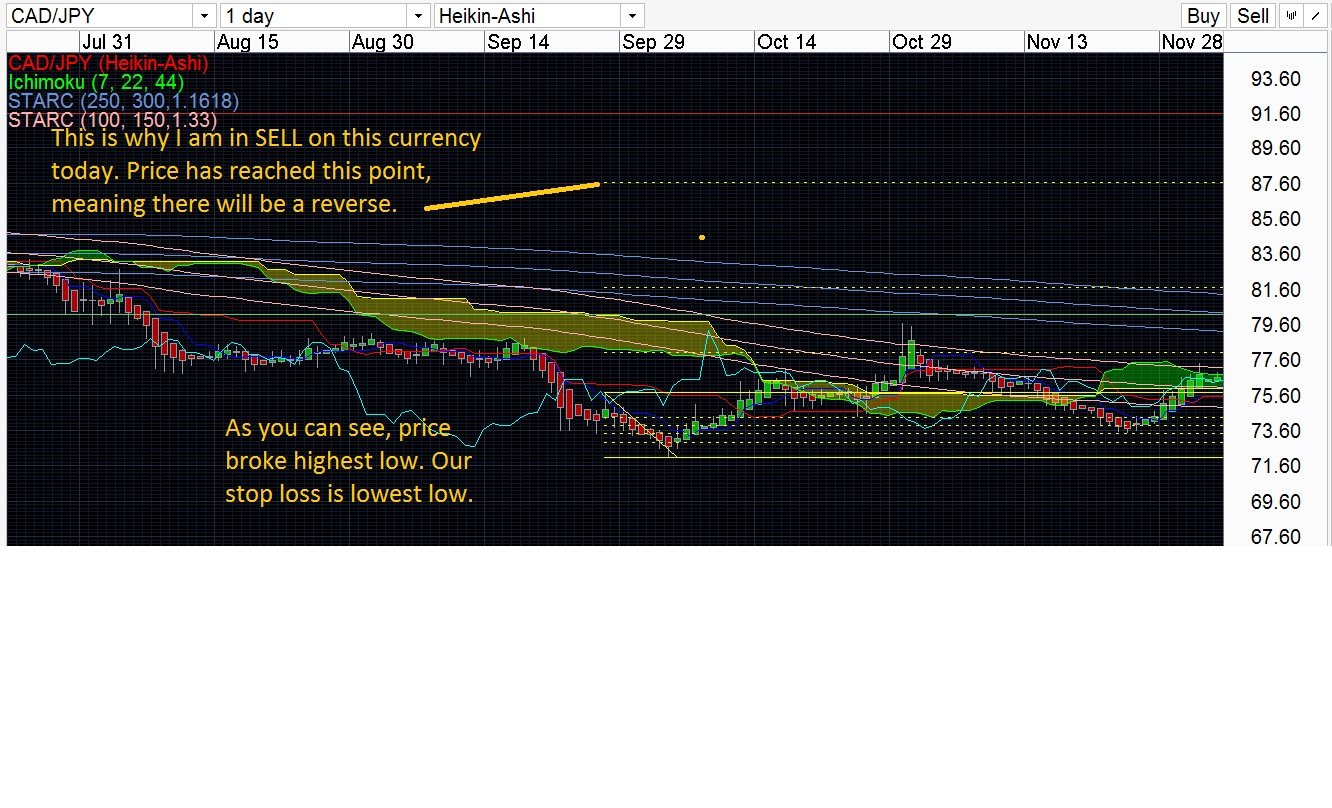
Task: Click the Nov 13 date label
Action: tap(1057, 42)
